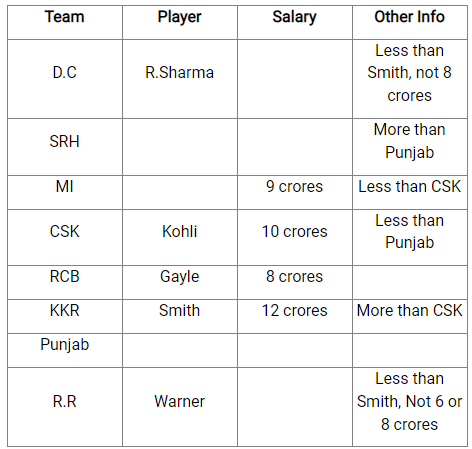Click the empty player cell for MI

pyautogui.click(x=180, y=193)
